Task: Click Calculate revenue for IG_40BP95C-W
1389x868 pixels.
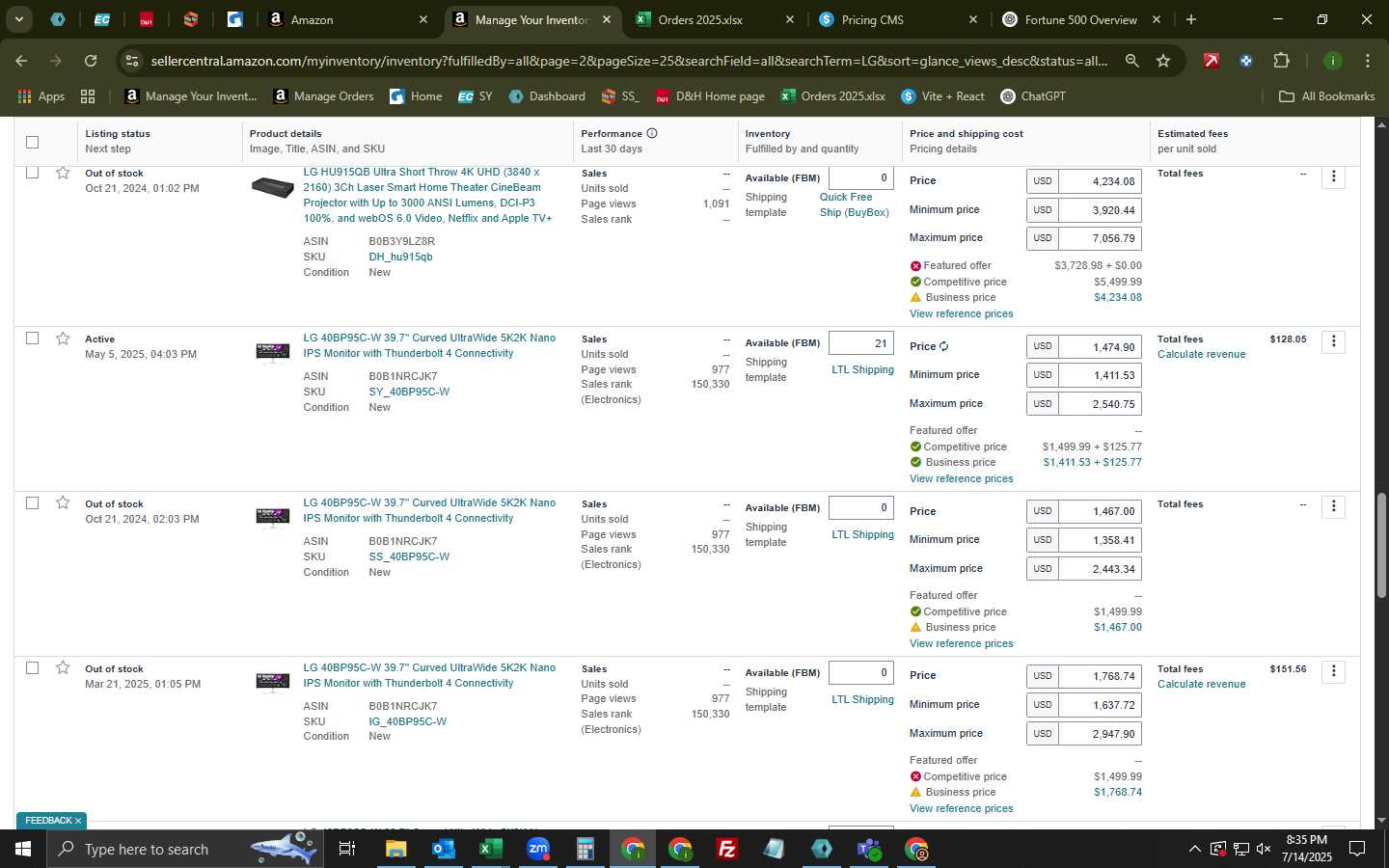Action: click(1201, 684)
